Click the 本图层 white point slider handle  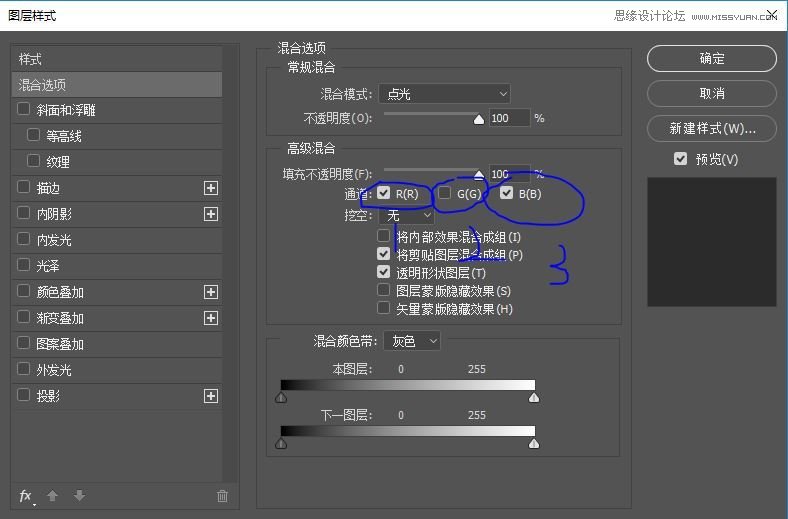(534, 398)
